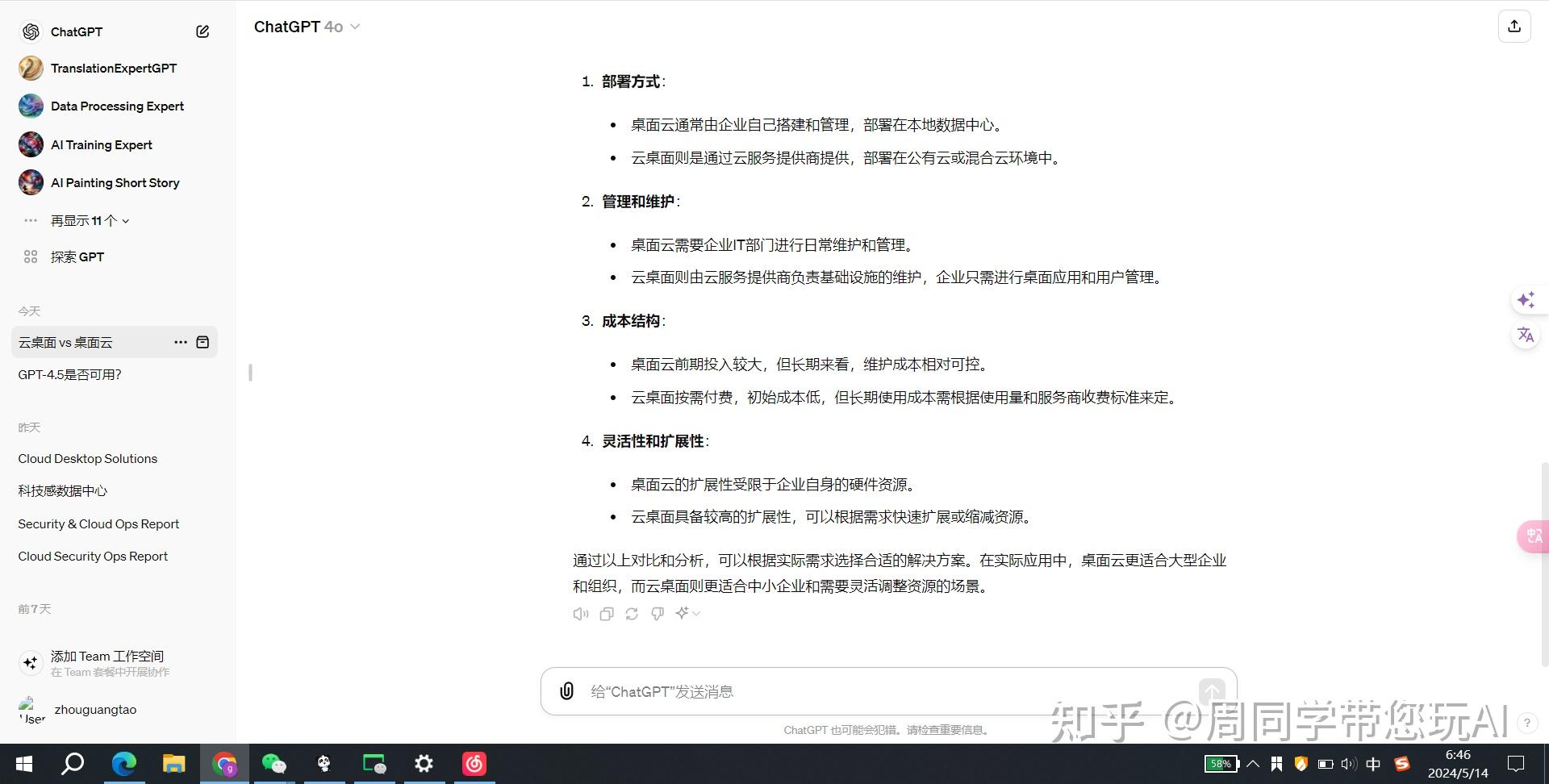The height and width of the screenshot is (784, 1549).
Task: Give a thumbs-down rating to the response
Action: (657, 614)
